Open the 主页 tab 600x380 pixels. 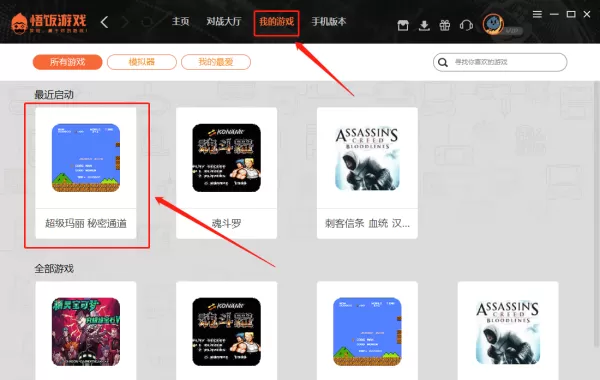coord(180,21)
